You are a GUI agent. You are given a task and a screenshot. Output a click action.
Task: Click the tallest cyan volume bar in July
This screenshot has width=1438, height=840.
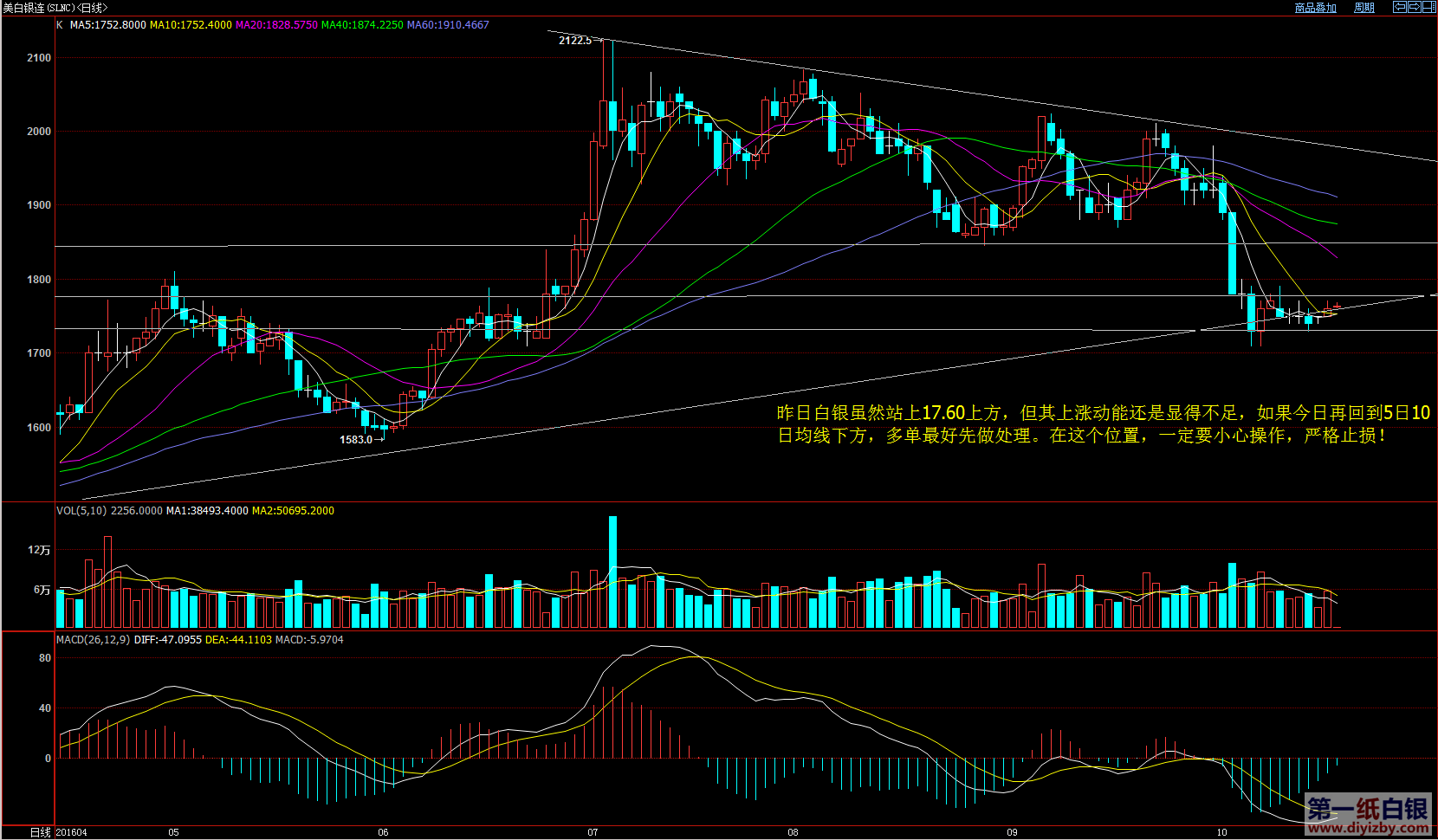[x=612, y=572]
